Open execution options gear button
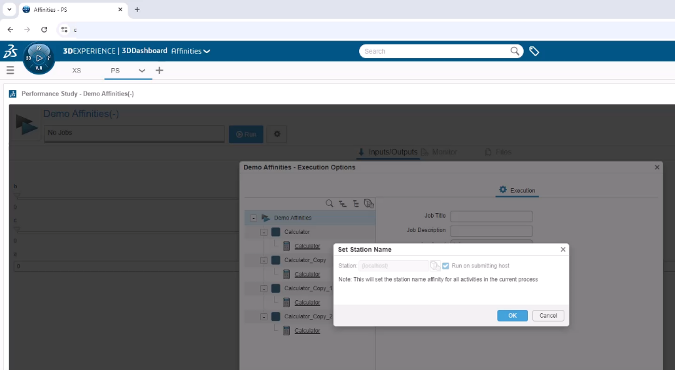Image resolution: width=676 pixels, height=370 pixels. tap(277, 134)
